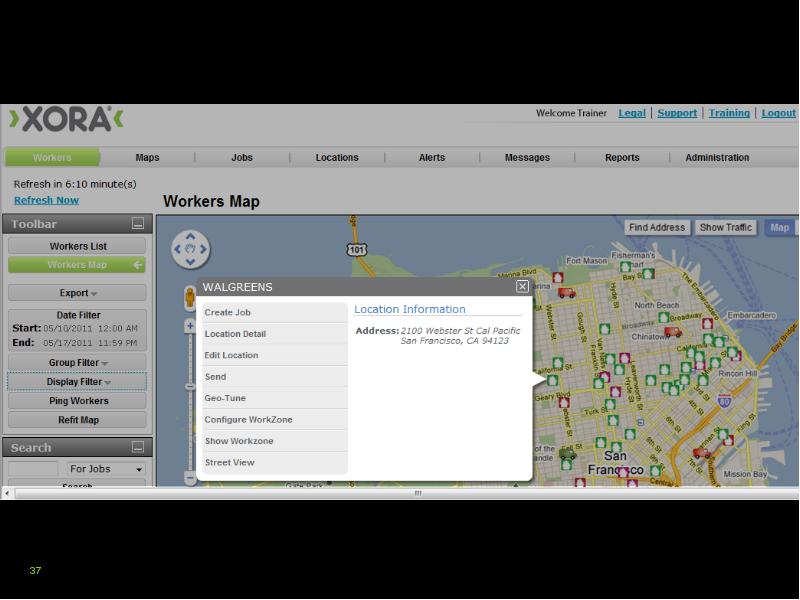Image resolution: width=800 pixels, height=600 pixels.
Task: Toggle the Show Traffic button
Action: tap(726, 228)
